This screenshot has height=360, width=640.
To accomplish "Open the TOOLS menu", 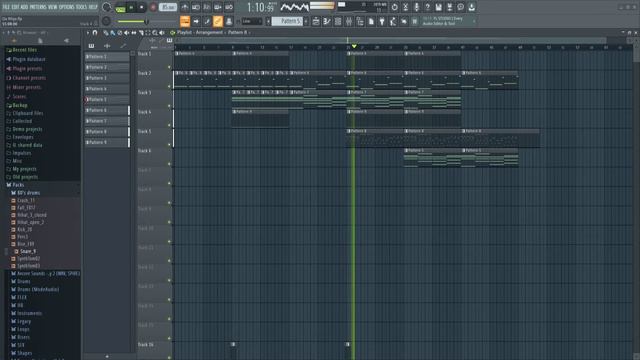I will pos(82,7).
